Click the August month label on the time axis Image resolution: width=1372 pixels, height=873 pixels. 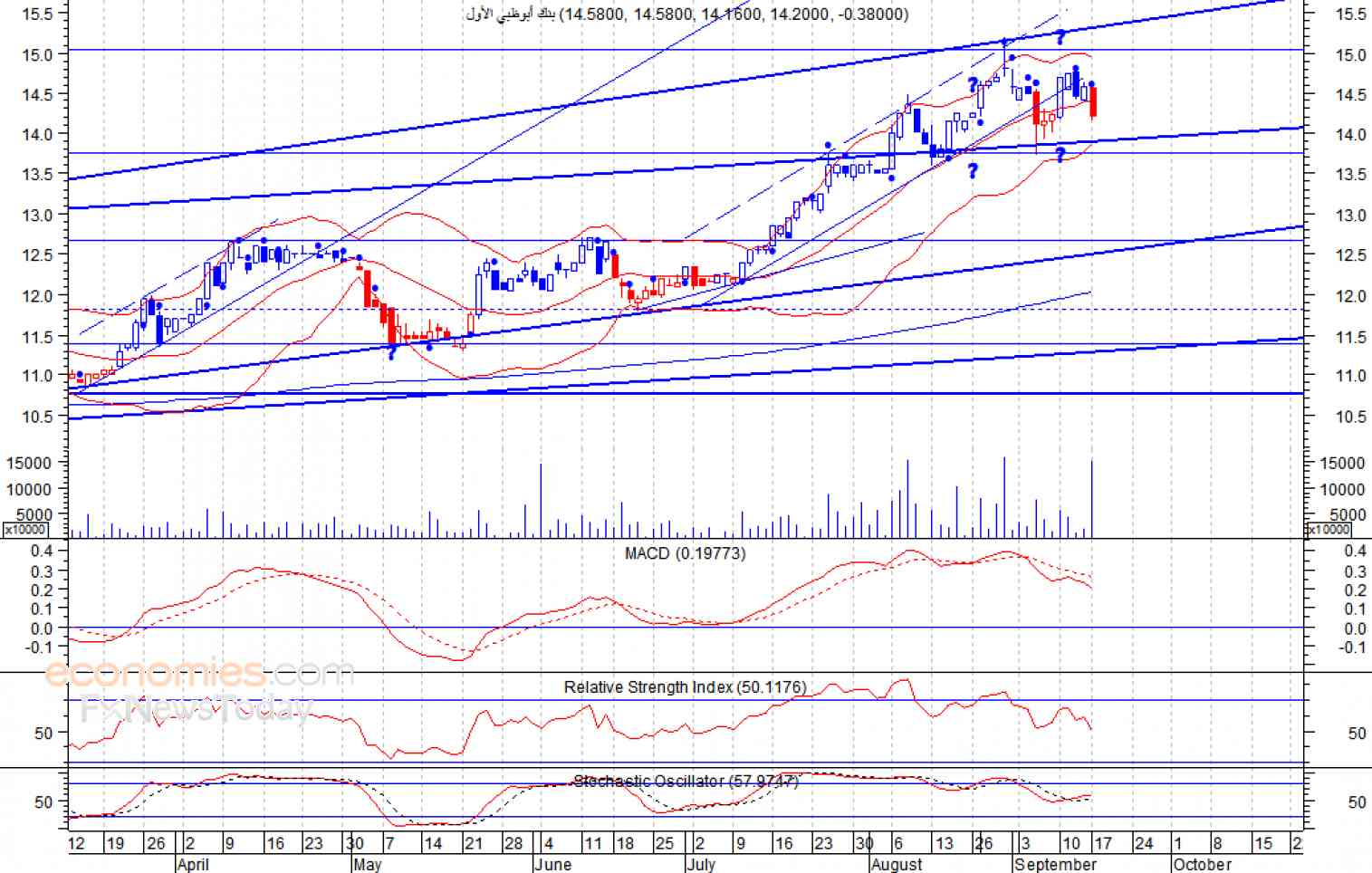click(897, 865)
